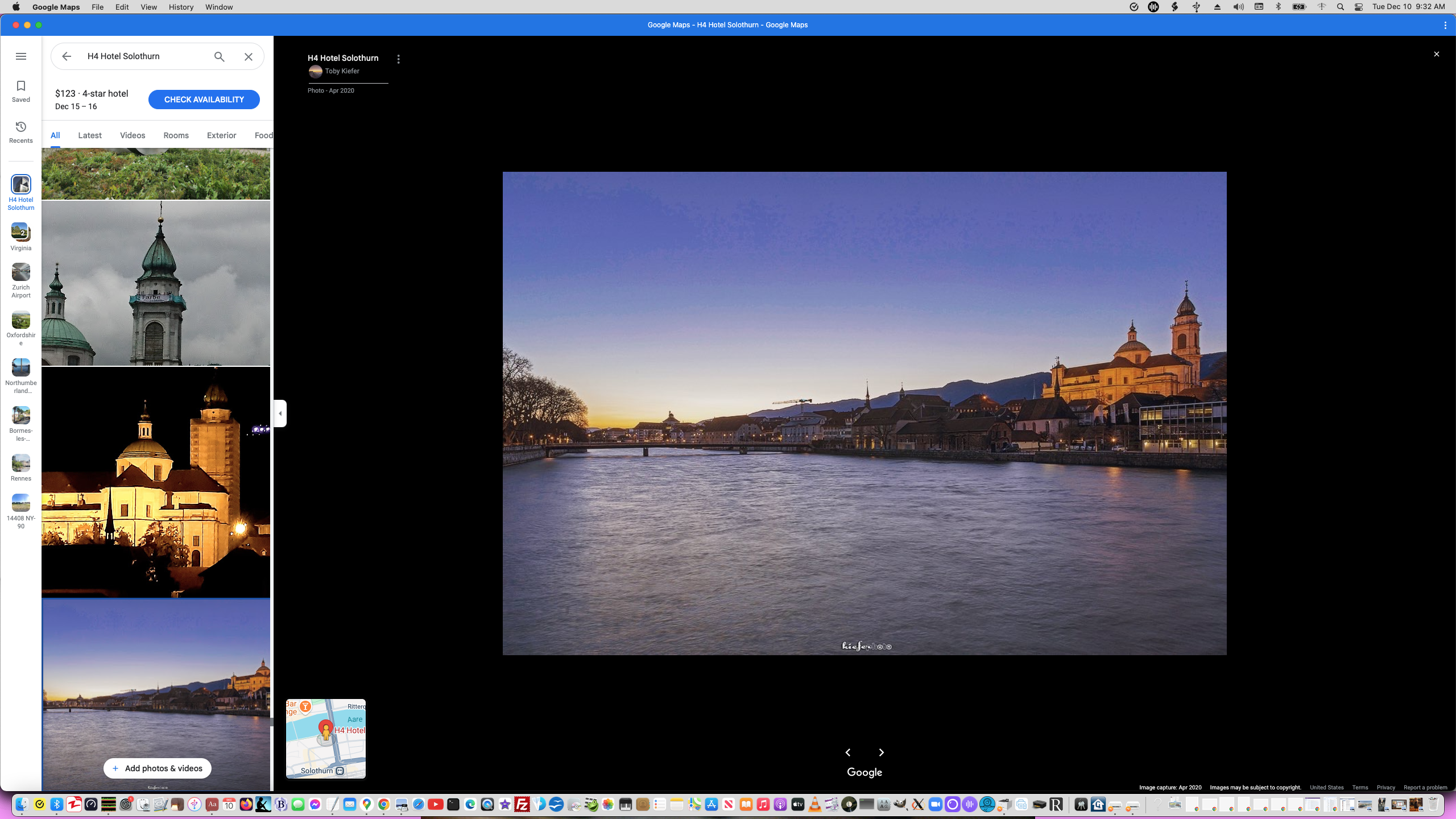Click the Check Availability button
Screen dimensions: 1456x819
coord(204,100)
